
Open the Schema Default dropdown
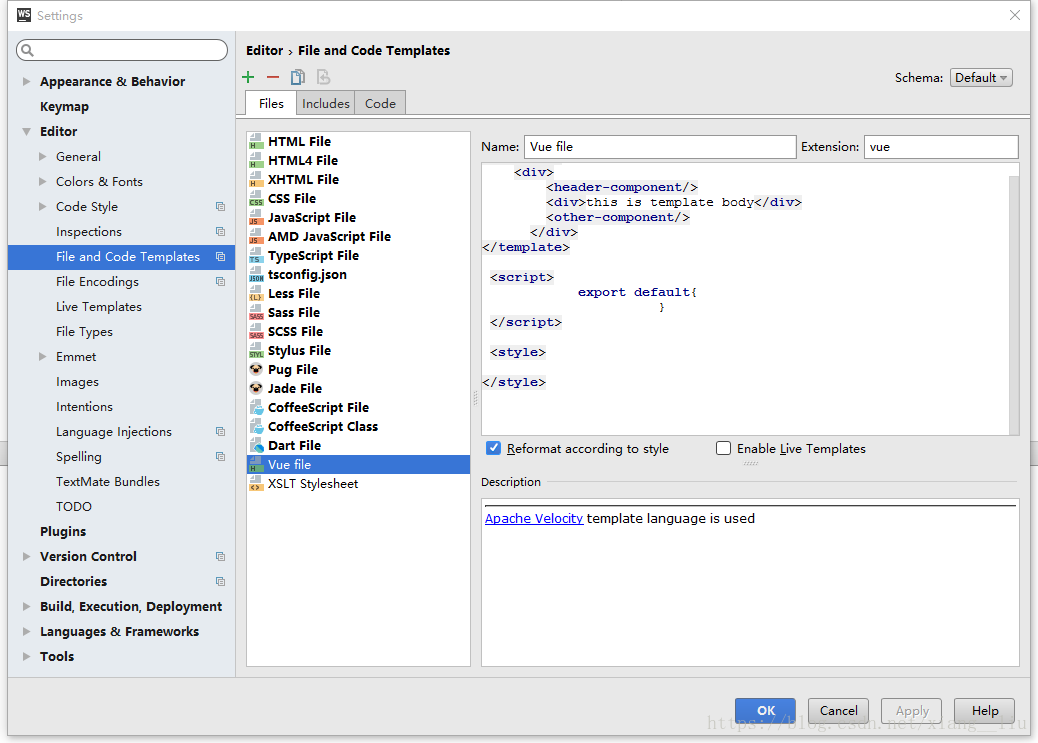981,77
